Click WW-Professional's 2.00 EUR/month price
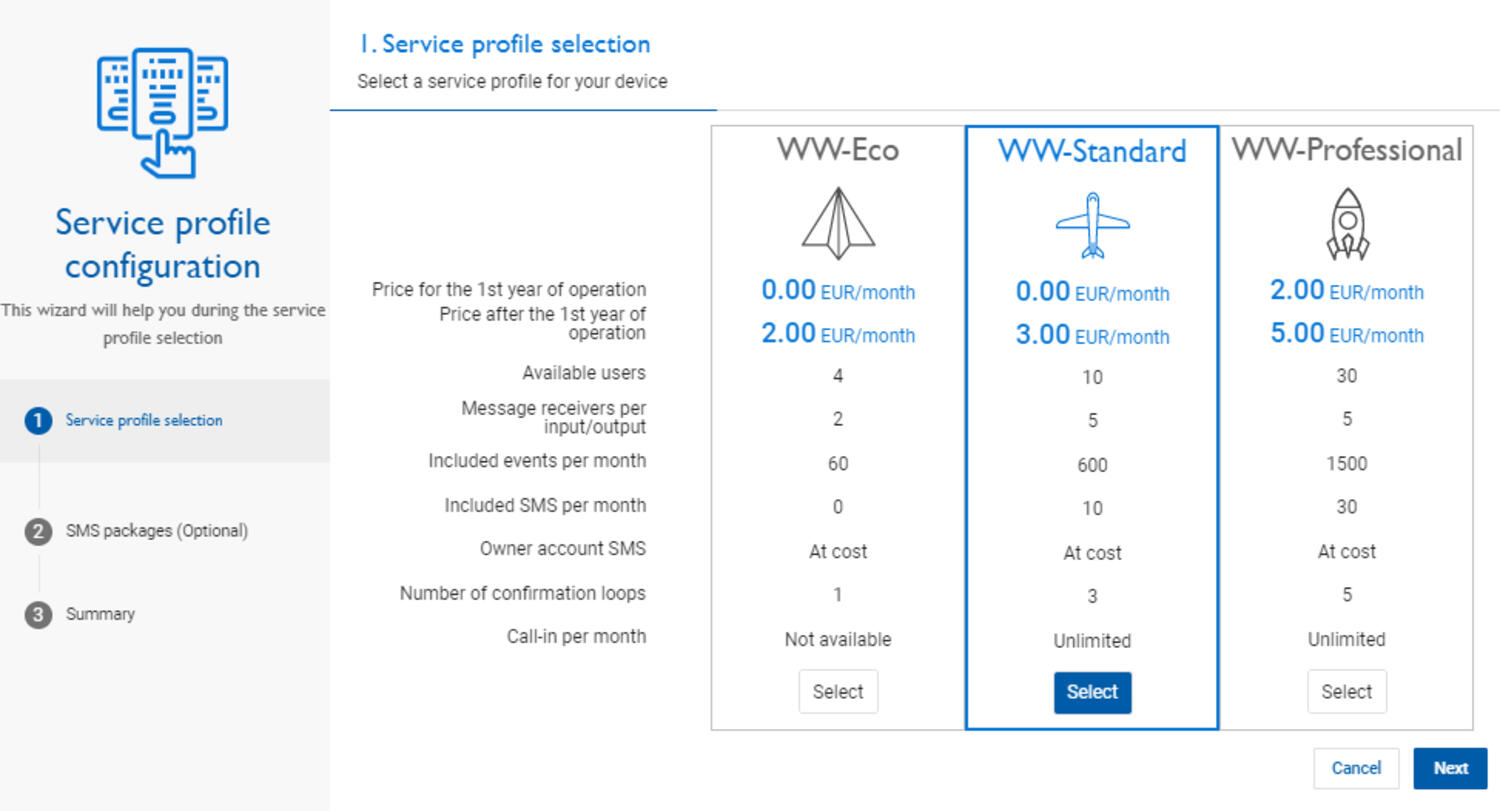Screen dimensions: 1500x811 pyautogui.click(x=1348, y=291)
